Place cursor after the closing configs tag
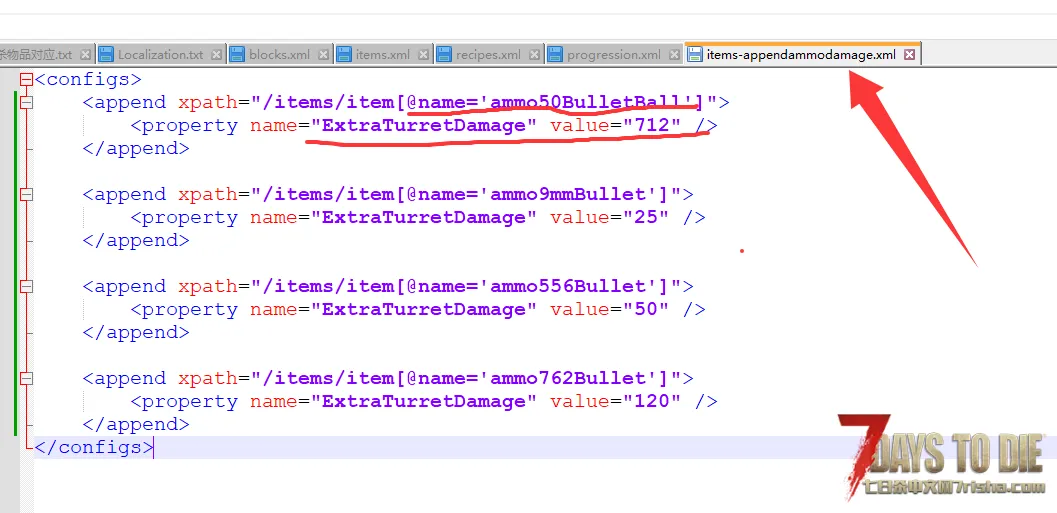The width and height of the screenshot is (1057, 513). (x=154, y=448)
